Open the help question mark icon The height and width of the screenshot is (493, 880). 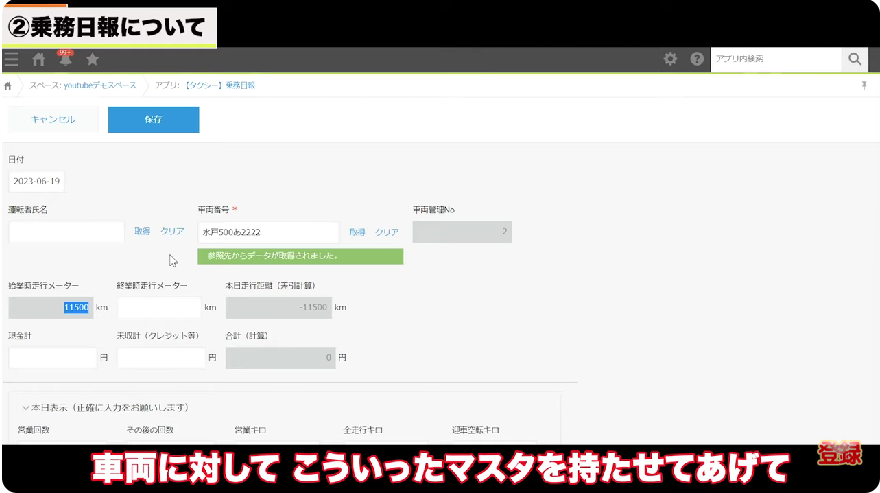click(697, 60)
